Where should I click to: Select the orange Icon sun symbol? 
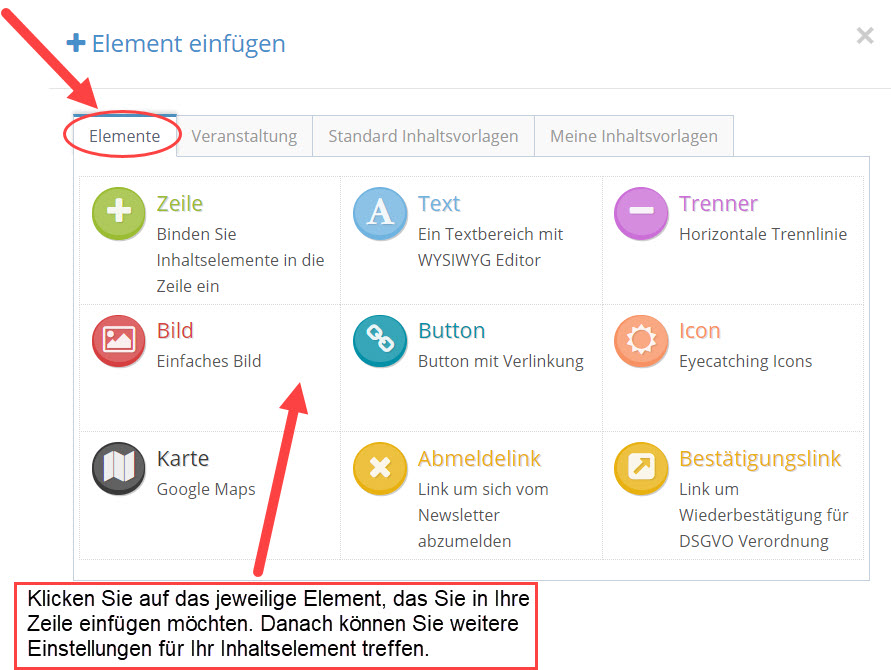pyautogui.click(x=641, y=341)
